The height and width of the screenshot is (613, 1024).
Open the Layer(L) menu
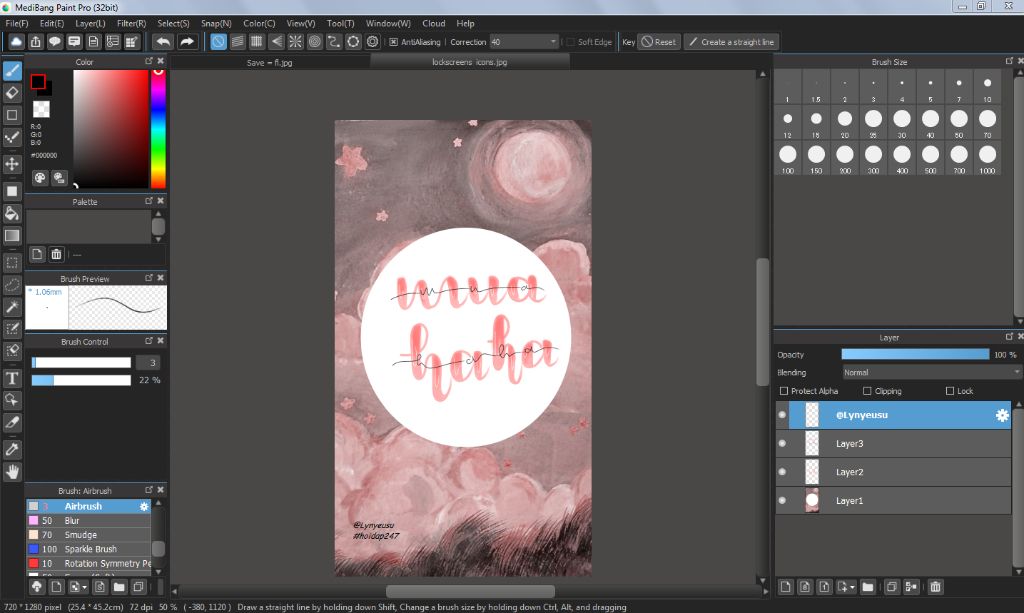[x=90, y=23]
